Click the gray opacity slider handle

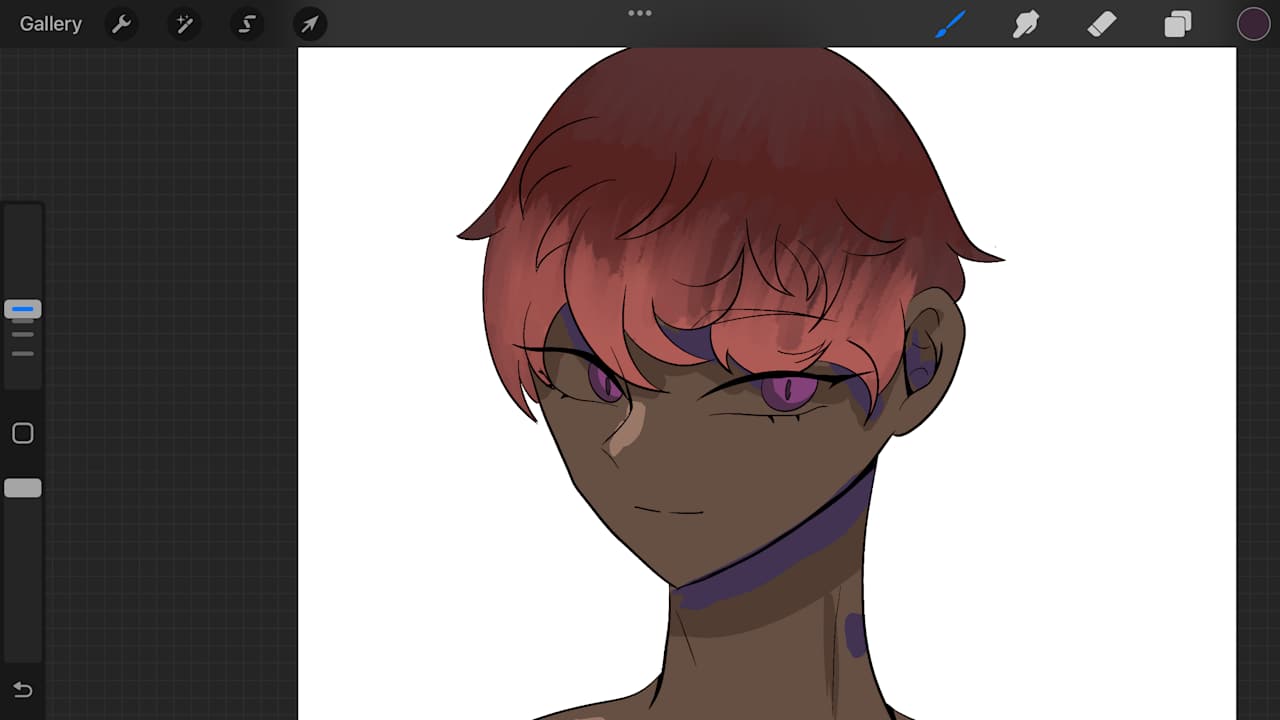click(x=22, y=488)
